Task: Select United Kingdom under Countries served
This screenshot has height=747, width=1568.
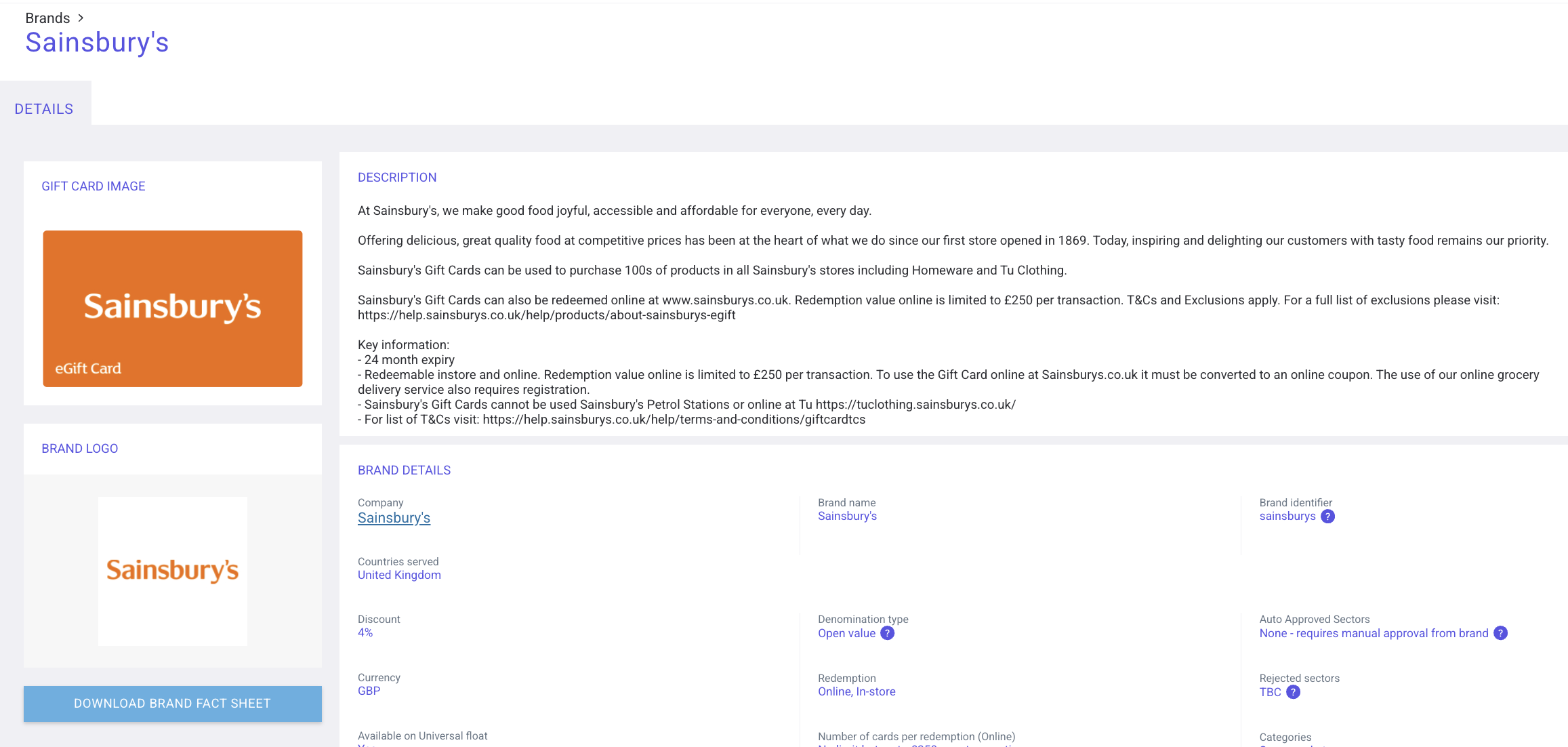Action: 399,574
